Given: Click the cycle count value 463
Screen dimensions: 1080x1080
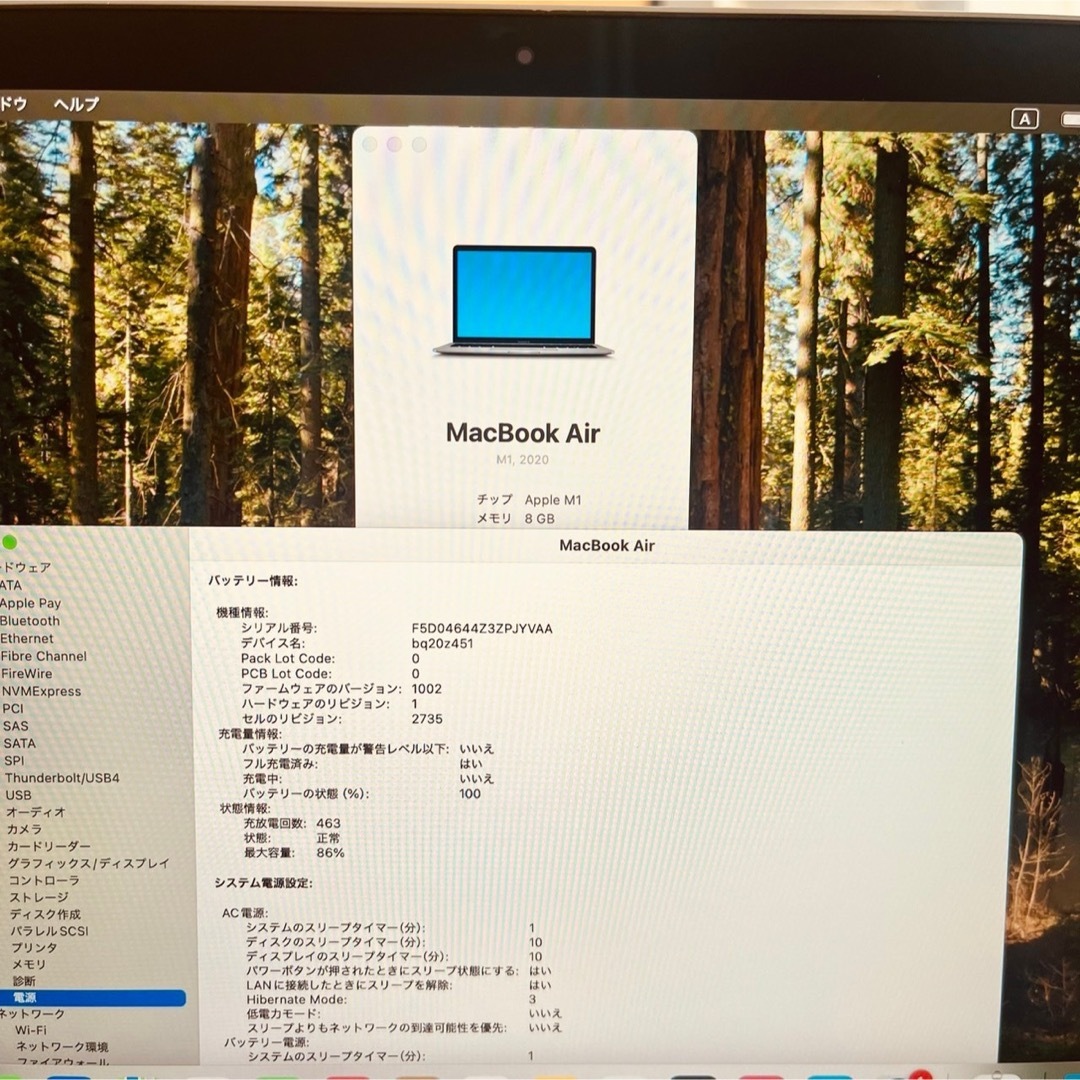Looking at the screenshot, I should (329, 824).
